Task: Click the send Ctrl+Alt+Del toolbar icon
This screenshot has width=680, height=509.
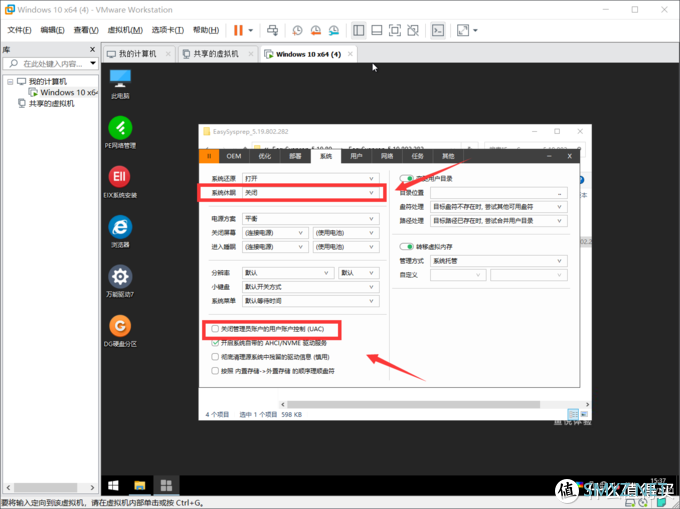Action: tap(272, 30)
